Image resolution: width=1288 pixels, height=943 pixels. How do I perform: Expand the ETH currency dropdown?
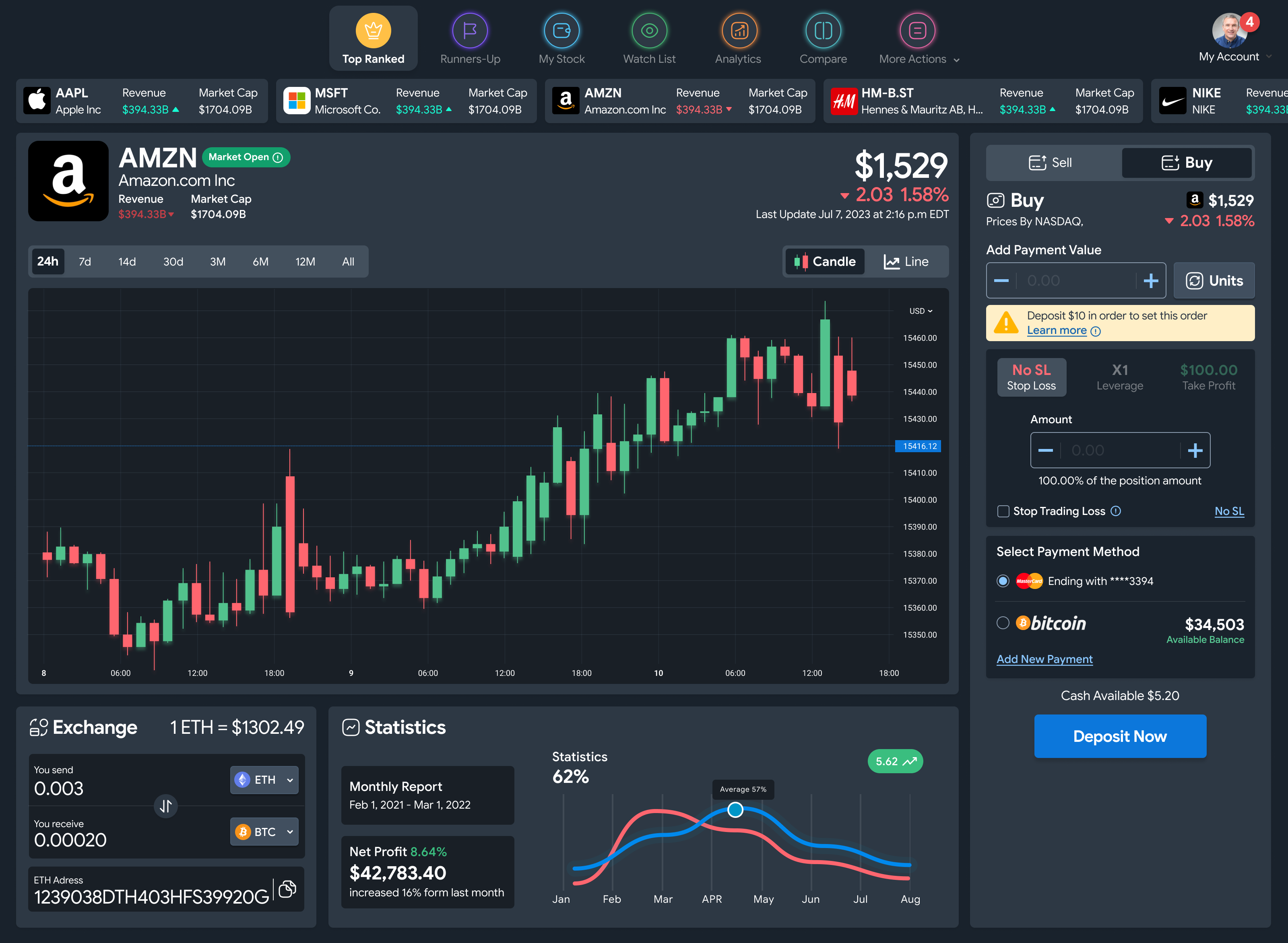click(x=264, y=780)
